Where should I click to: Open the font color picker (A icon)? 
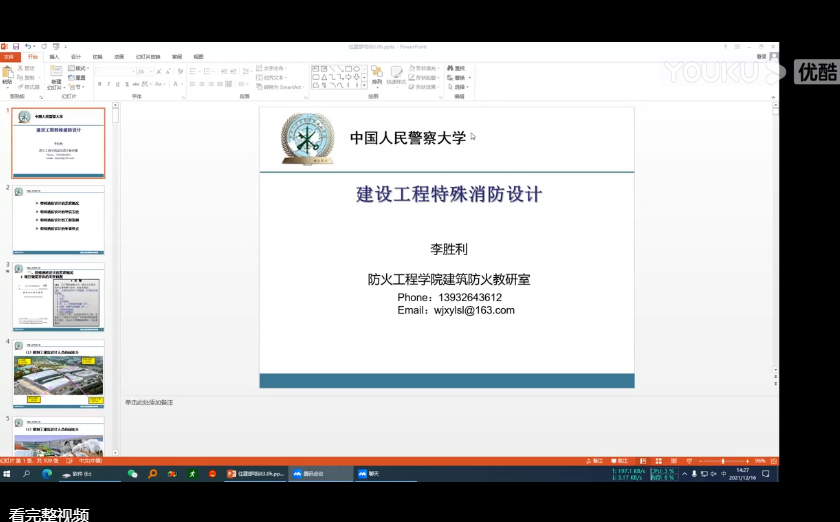pos(176,84)
